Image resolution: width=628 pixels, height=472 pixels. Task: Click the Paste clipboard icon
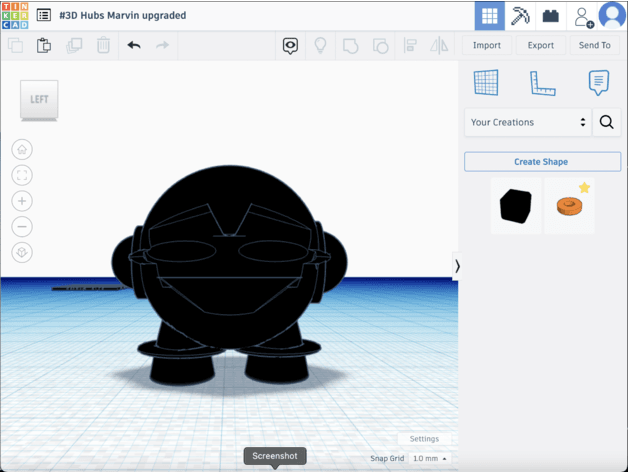(x=44, y=45)
